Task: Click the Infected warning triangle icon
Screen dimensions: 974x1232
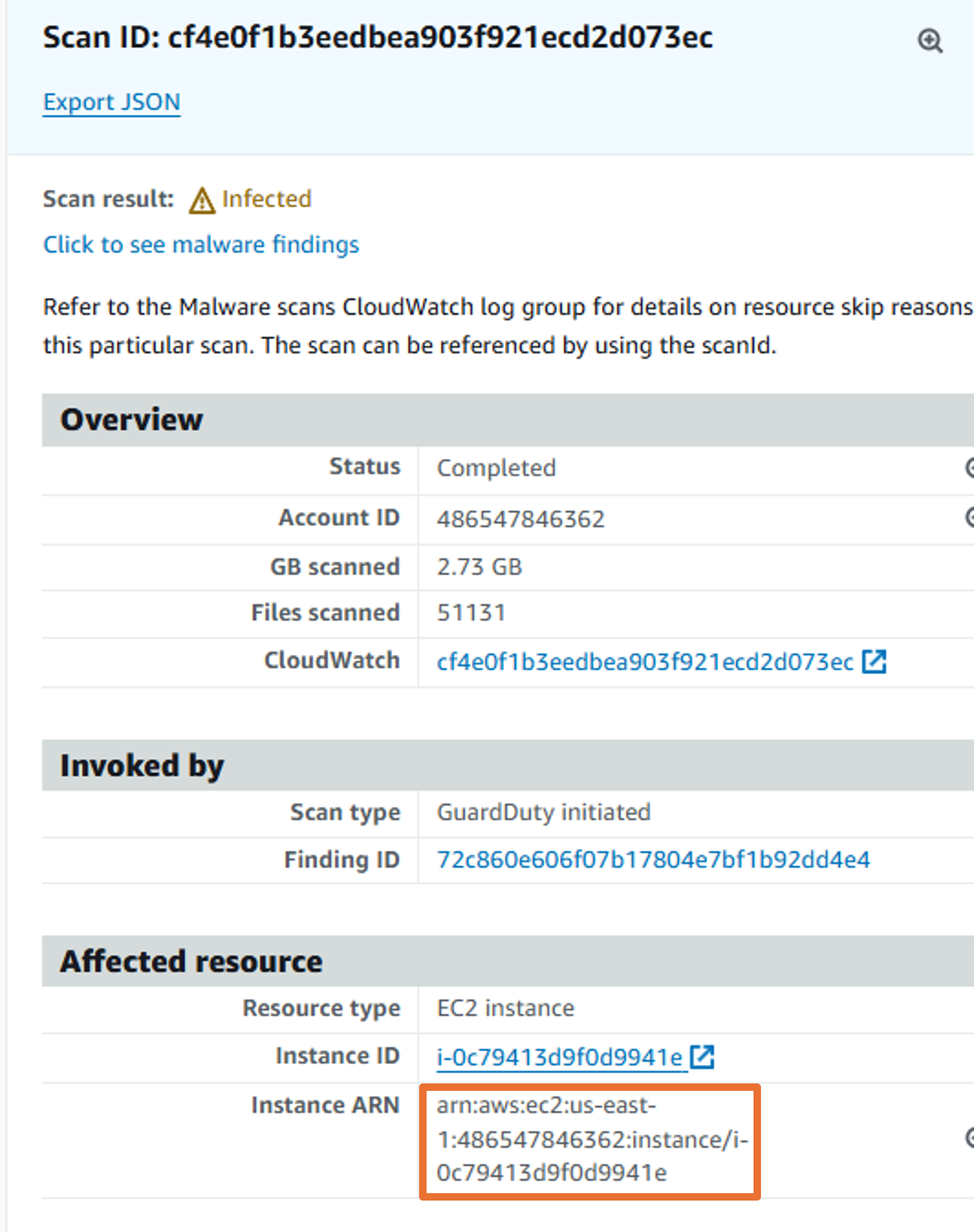Action: coord(202,201)
